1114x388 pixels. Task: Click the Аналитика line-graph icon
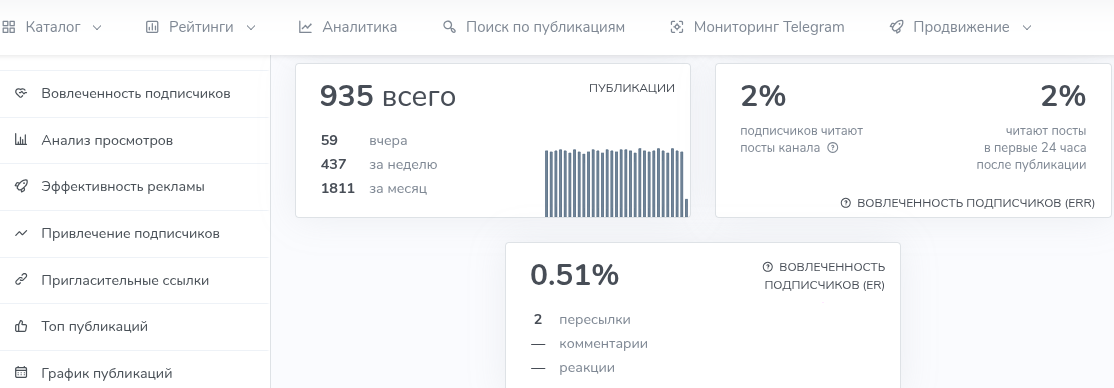[x=305, y=27]
